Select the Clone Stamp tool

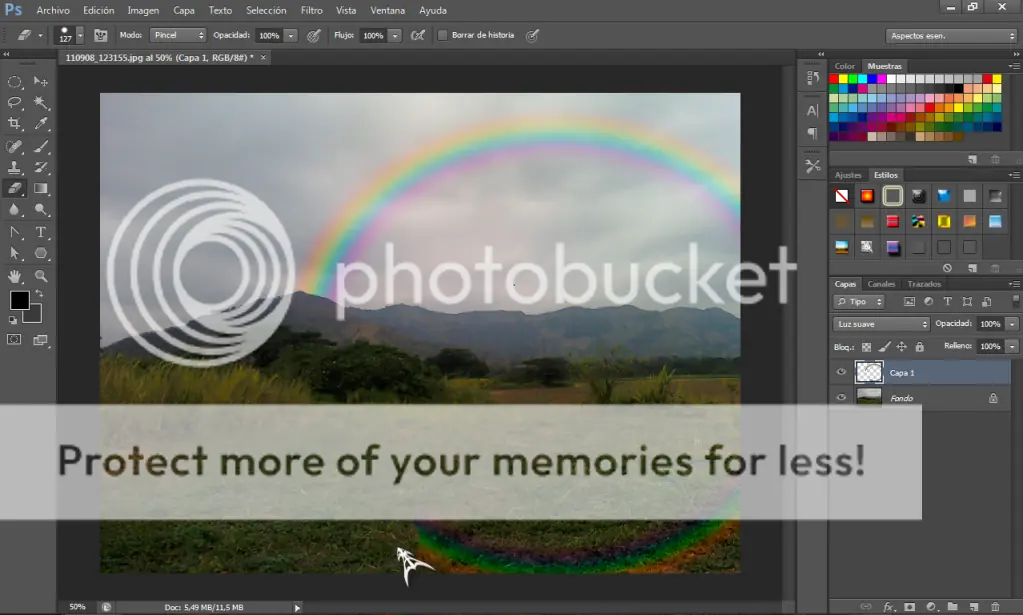tap(14, 168)
